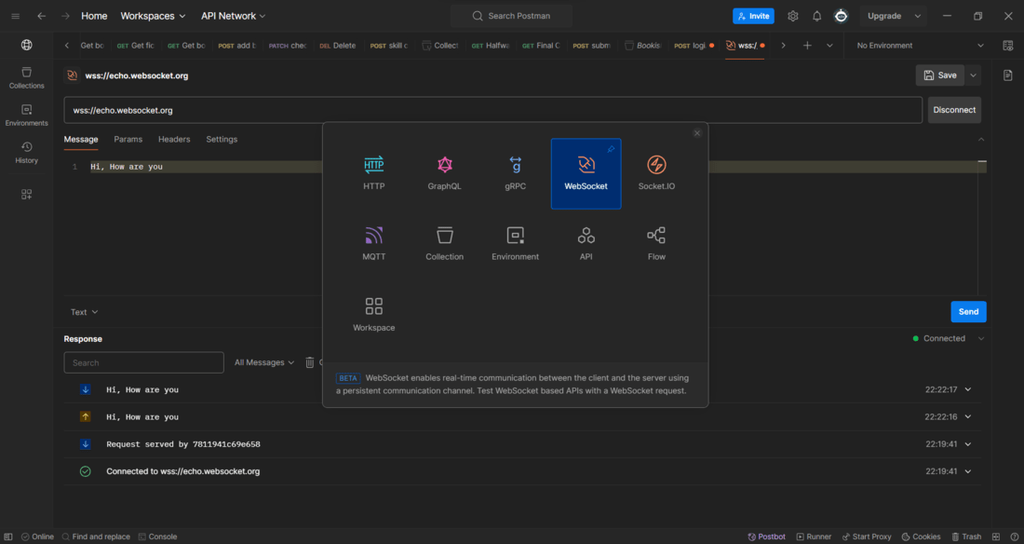This screenshot has height=544, width=1024.
Task: Open Trash from status bar
Action: pyautogui.click(x=967, y=537)
